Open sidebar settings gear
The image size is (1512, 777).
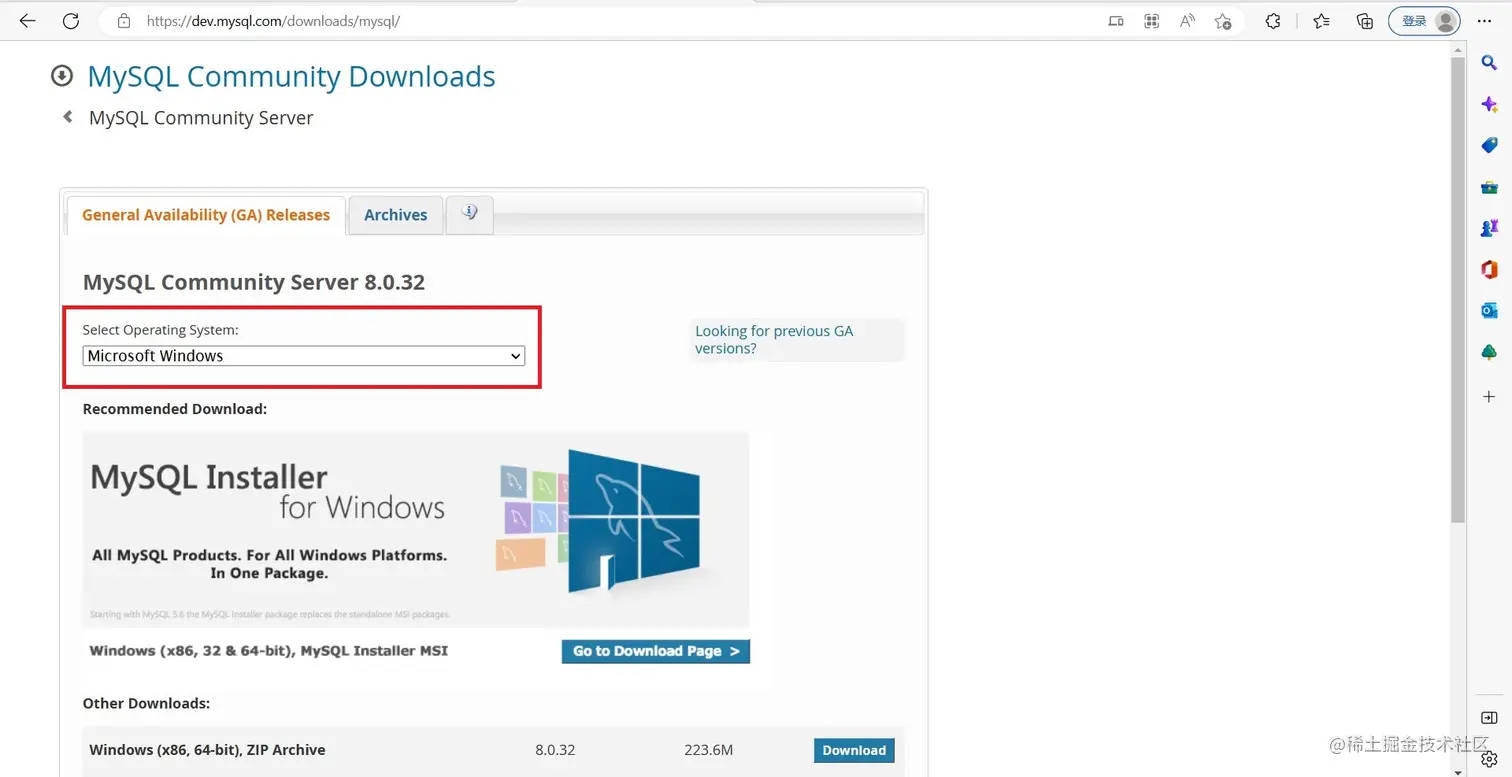click(1489, 760)
